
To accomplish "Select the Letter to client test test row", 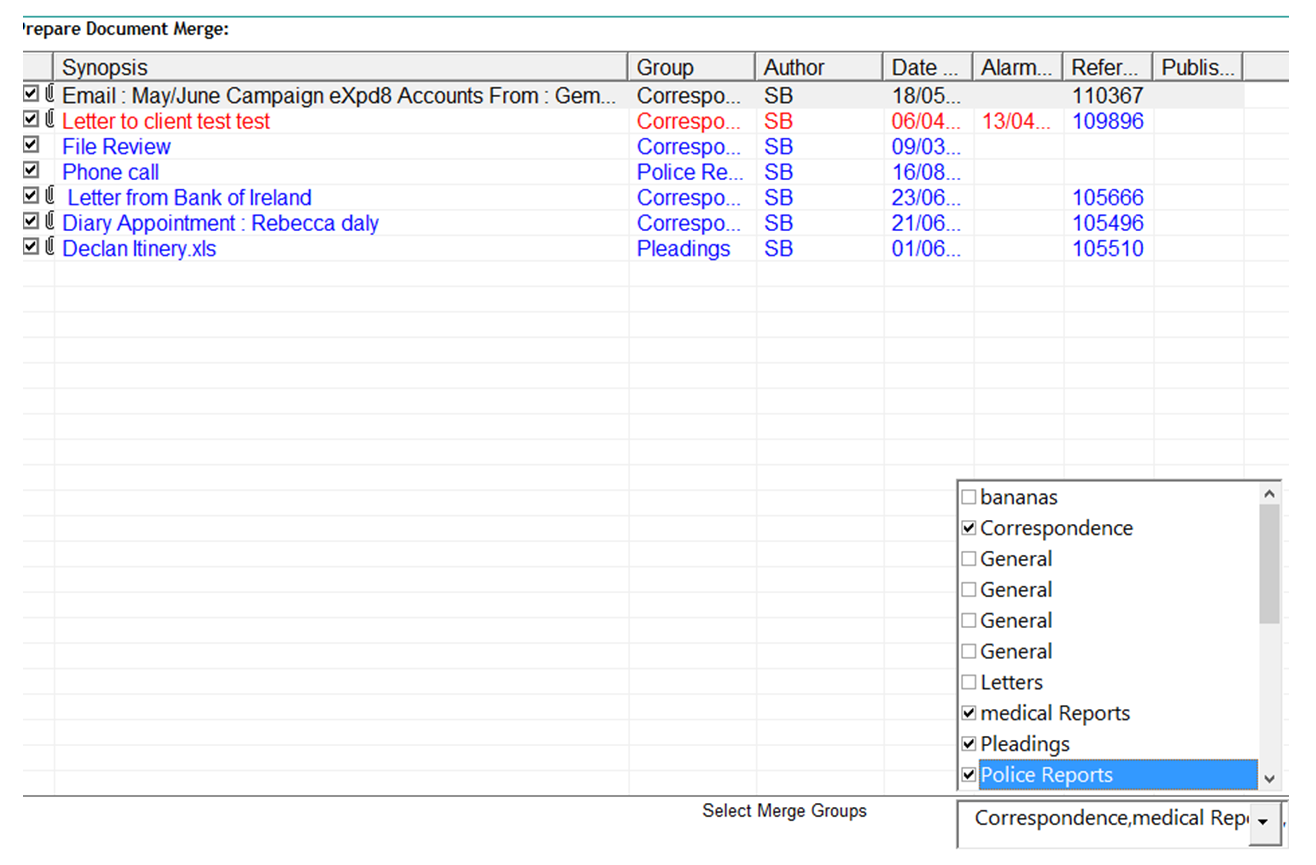I will (166, 121).
